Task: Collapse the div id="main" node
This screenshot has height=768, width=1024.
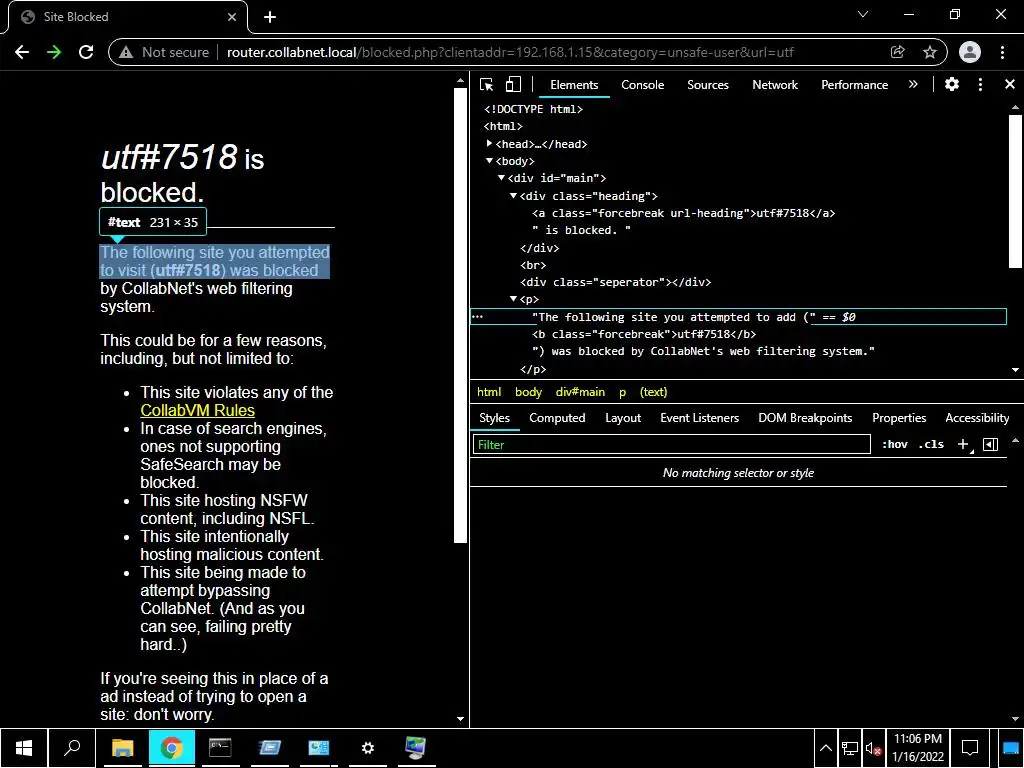Action: (x=501, y=178)
